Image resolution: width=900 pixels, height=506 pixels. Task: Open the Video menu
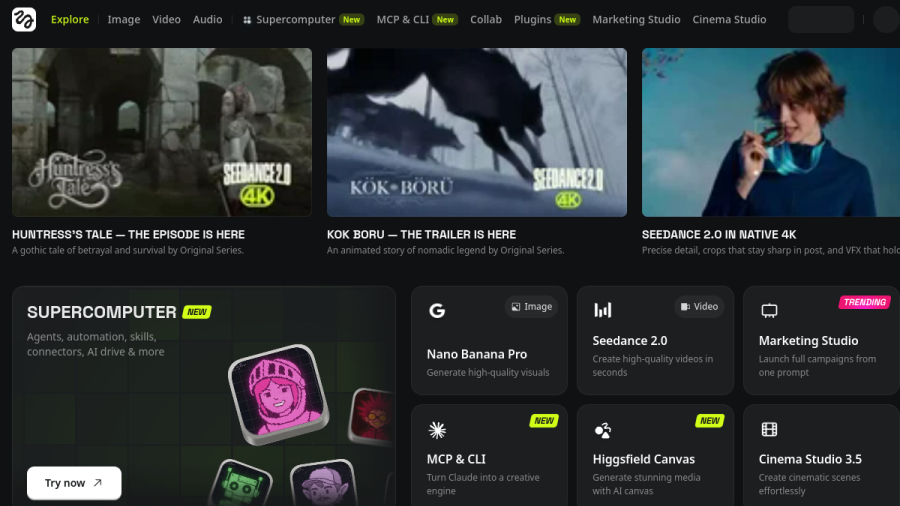click(166, 20)
